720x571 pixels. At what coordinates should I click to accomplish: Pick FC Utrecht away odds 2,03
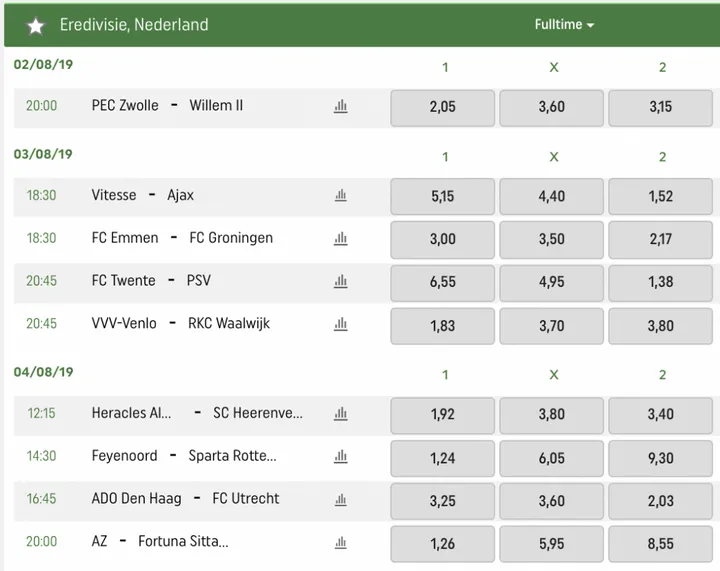click(x=660, y=500)
